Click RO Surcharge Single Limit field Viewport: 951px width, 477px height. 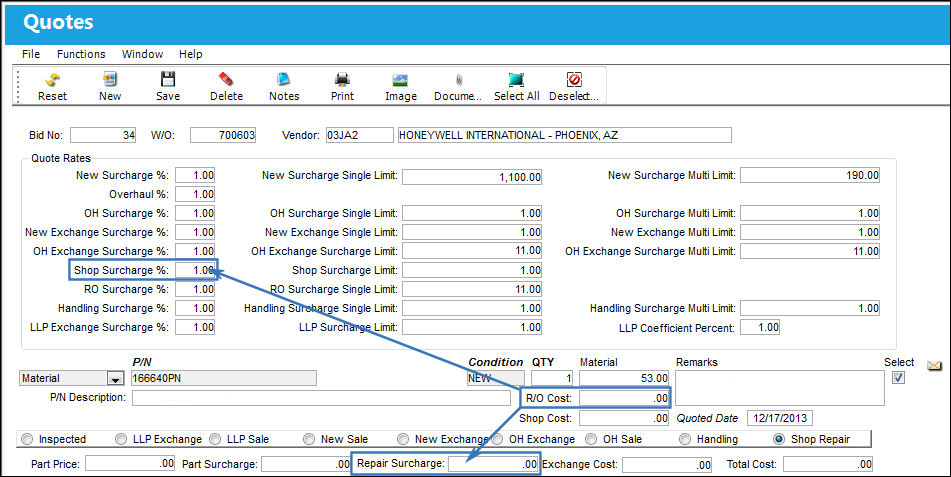coord(472,289)
